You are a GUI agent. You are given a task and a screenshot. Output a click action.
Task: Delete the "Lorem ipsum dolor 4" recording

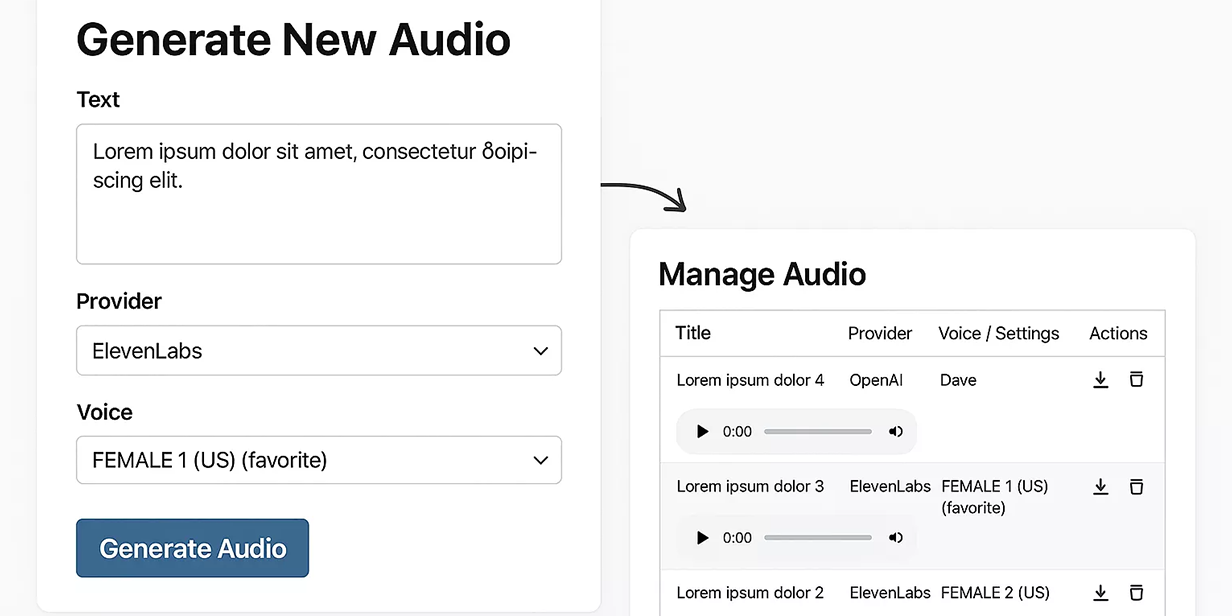click(x=1137, y=380)
